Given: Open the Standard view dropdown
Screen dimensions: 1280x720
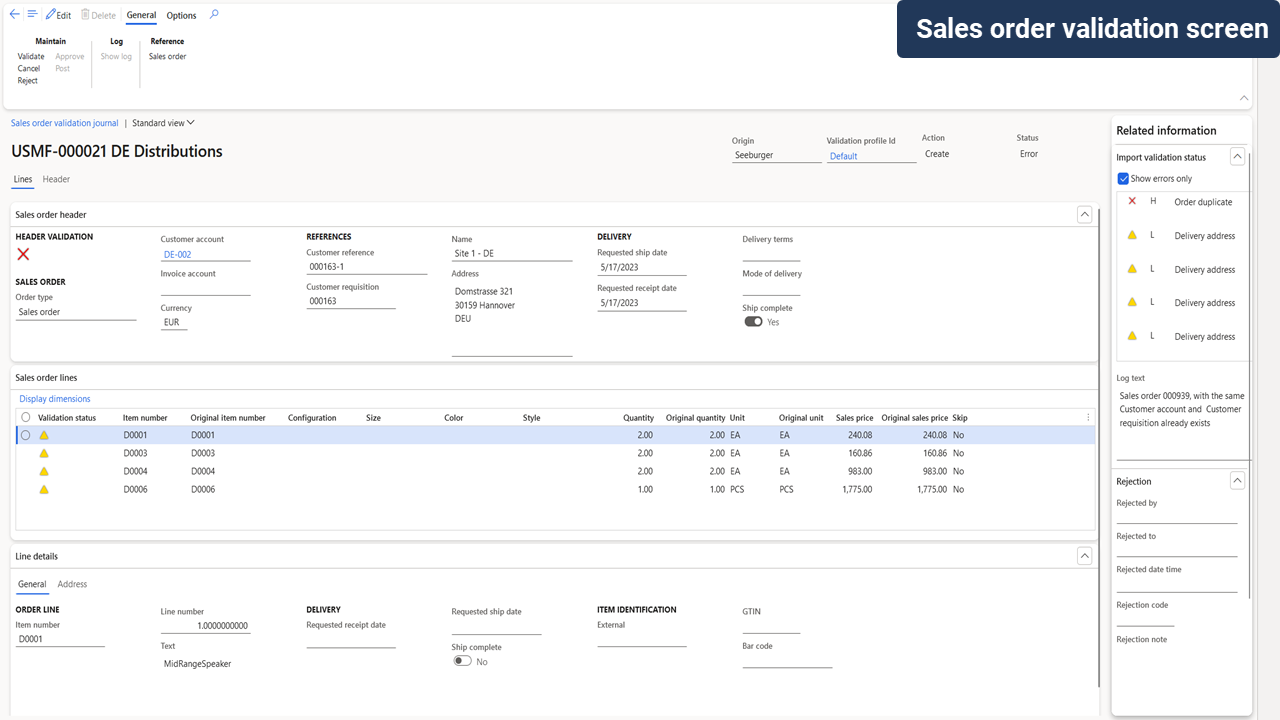Looking at the screenshot, I should [x=163, y=123].
